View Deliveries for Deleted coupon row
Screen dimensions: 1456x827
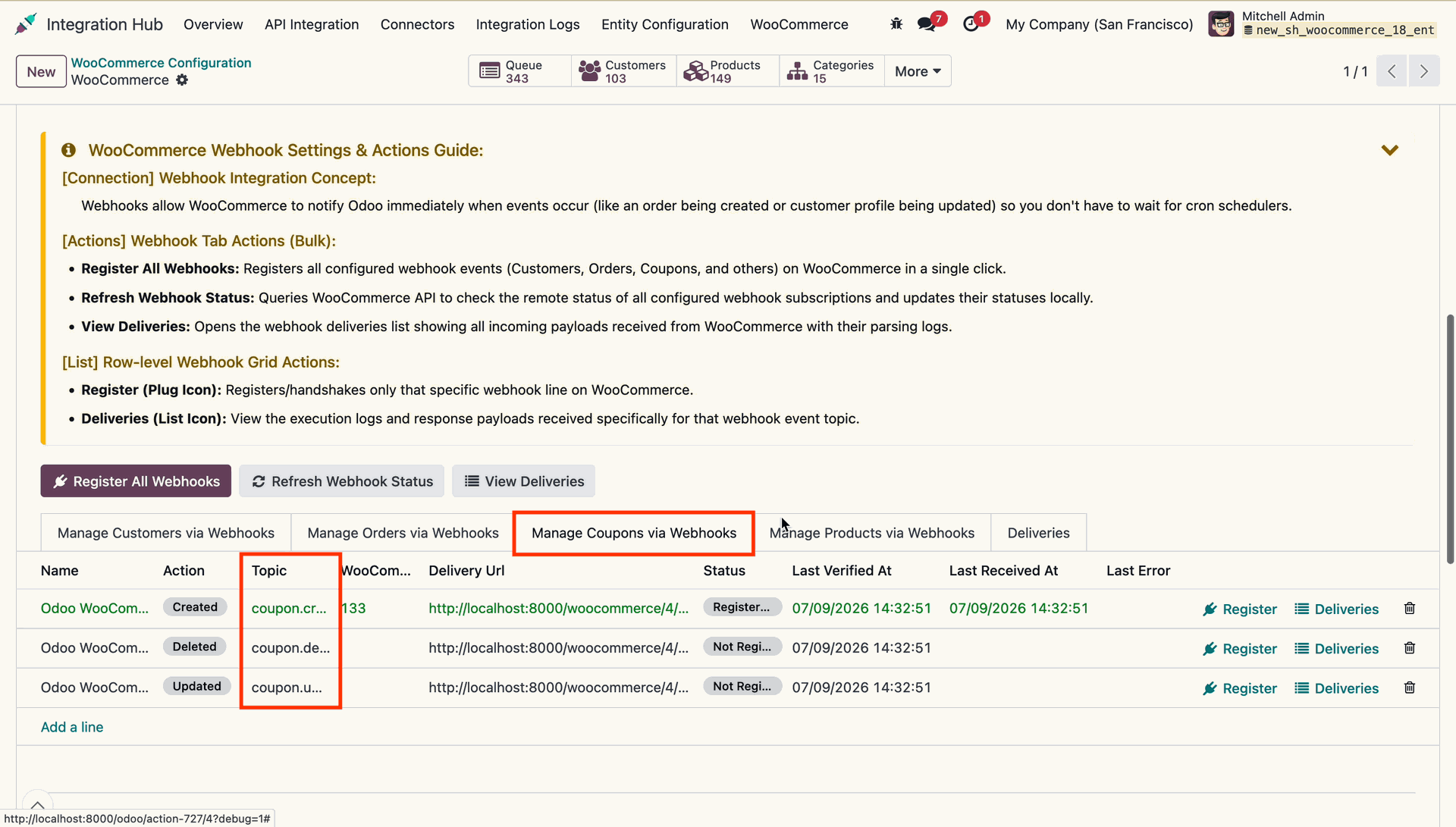coord(1336,648)
